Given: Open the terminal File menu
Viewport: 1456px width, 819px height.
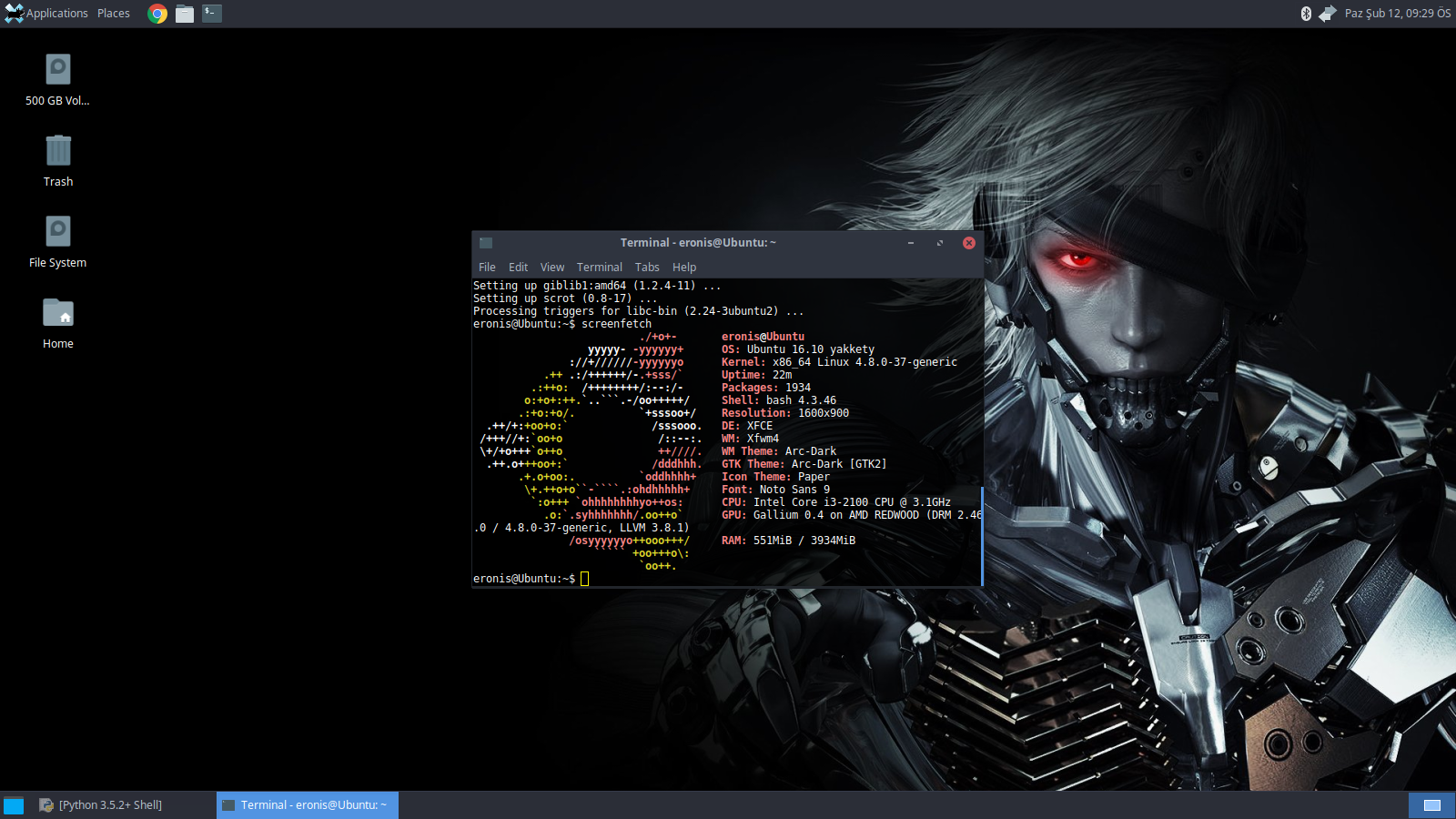Looking at the screenshot, I should [x=487, y=268].
